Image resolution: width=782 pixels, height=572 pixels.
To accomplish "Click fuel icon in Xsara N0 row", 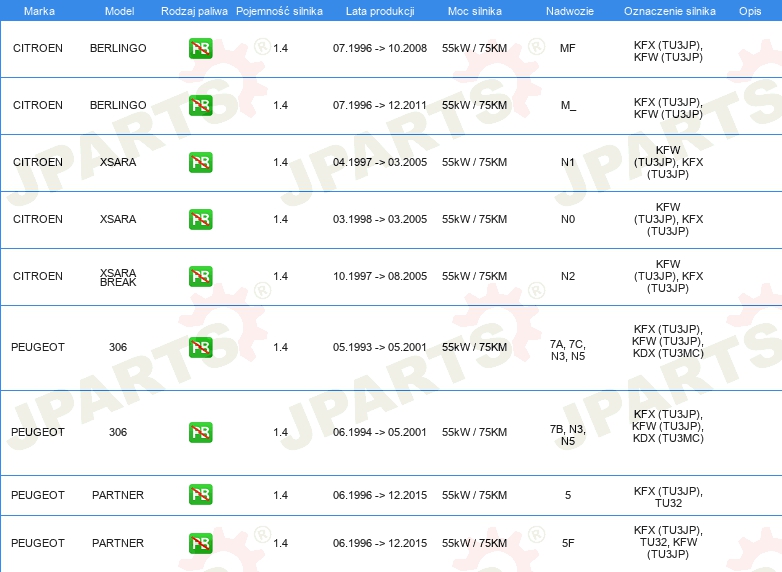I will click(x=200, y=219).
